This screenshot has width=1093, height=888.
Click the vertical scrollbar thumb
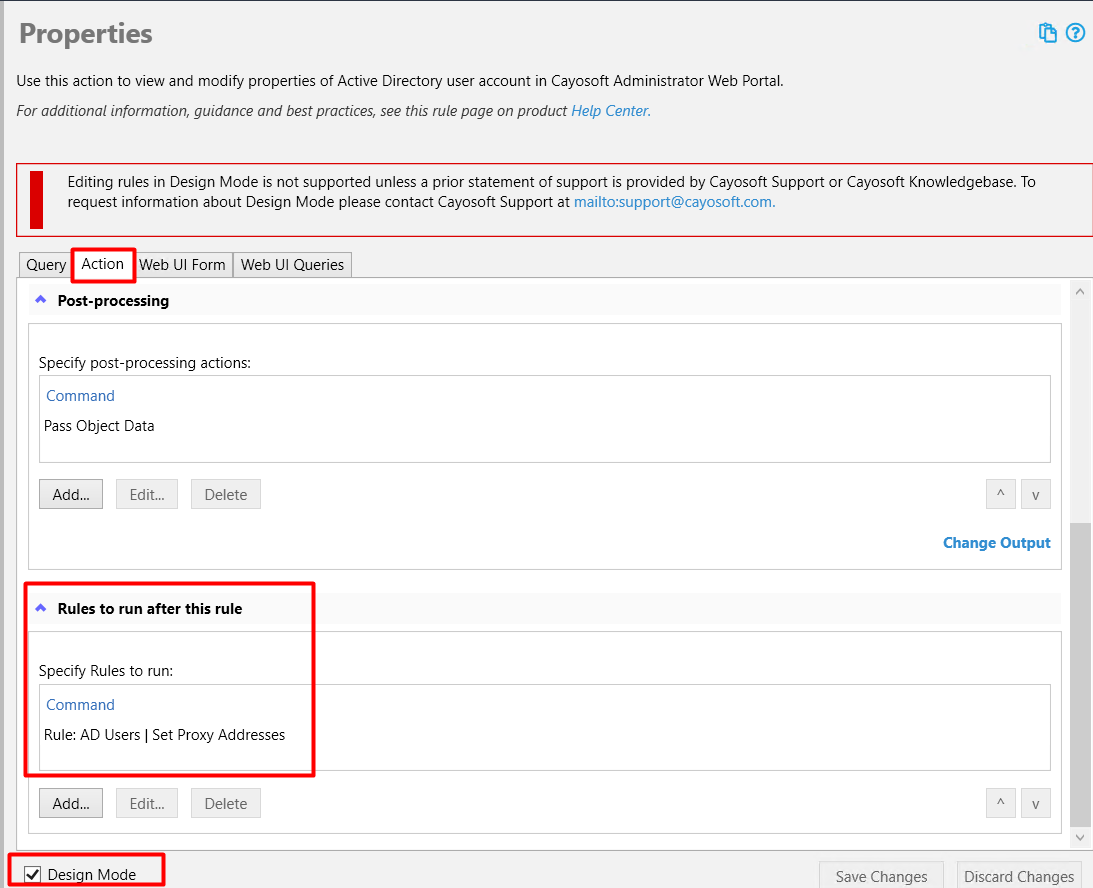(x=1080, y=673)
